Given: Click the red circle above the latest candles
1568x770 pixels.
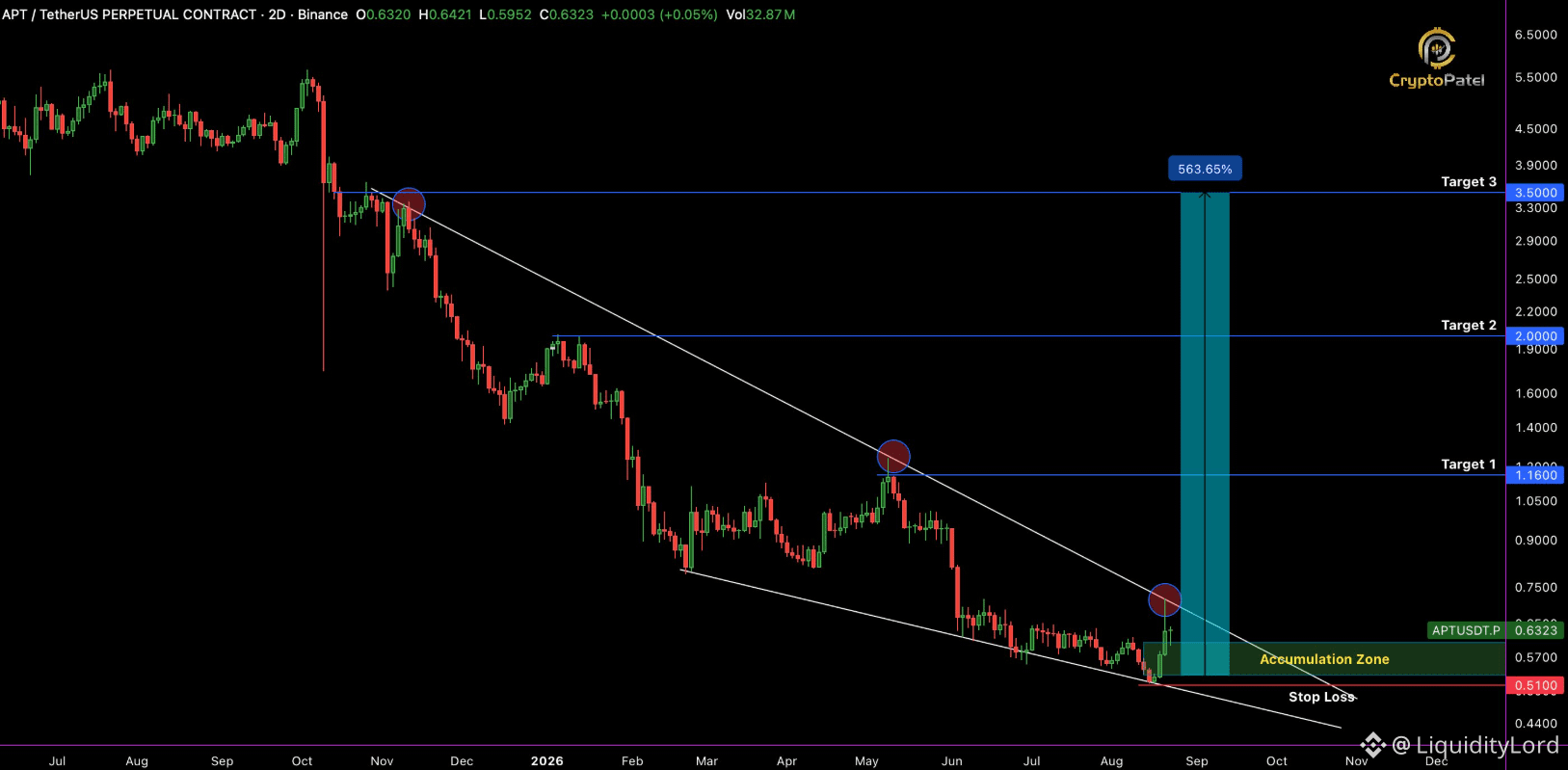Looking at the screenshot, I should pyautogui.click(x=1164, y=599).
